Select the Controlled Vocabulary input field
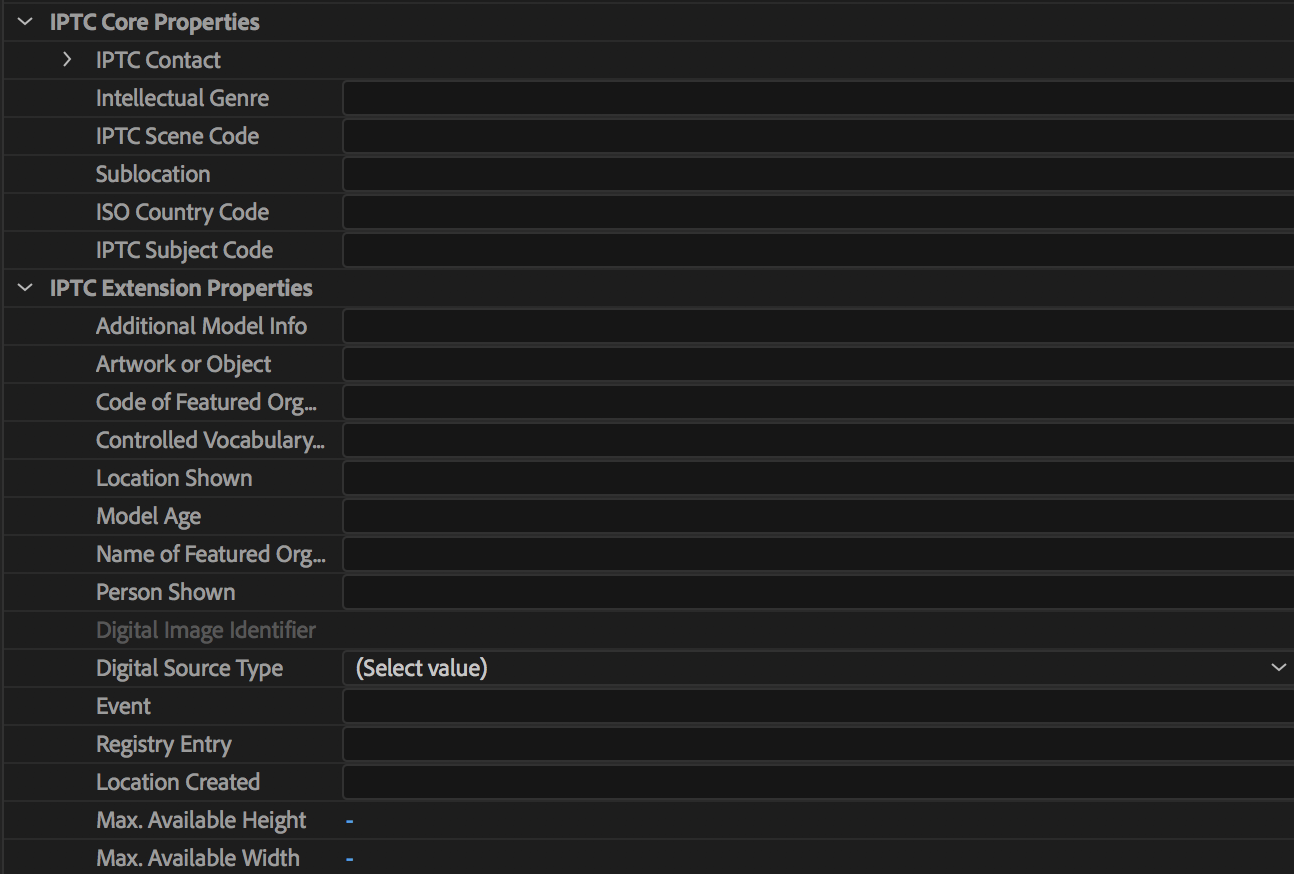The width and height of the screenshot is (1294, 874). [700, 439]
